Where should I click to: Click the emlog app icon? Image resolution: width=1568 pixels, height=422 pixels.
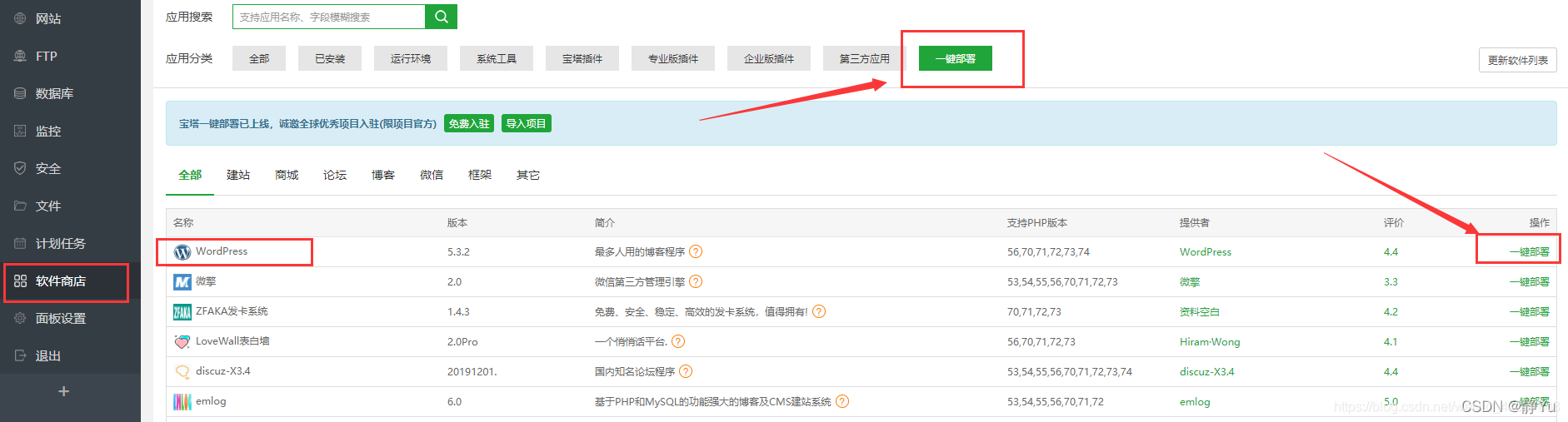click(182, 402)
